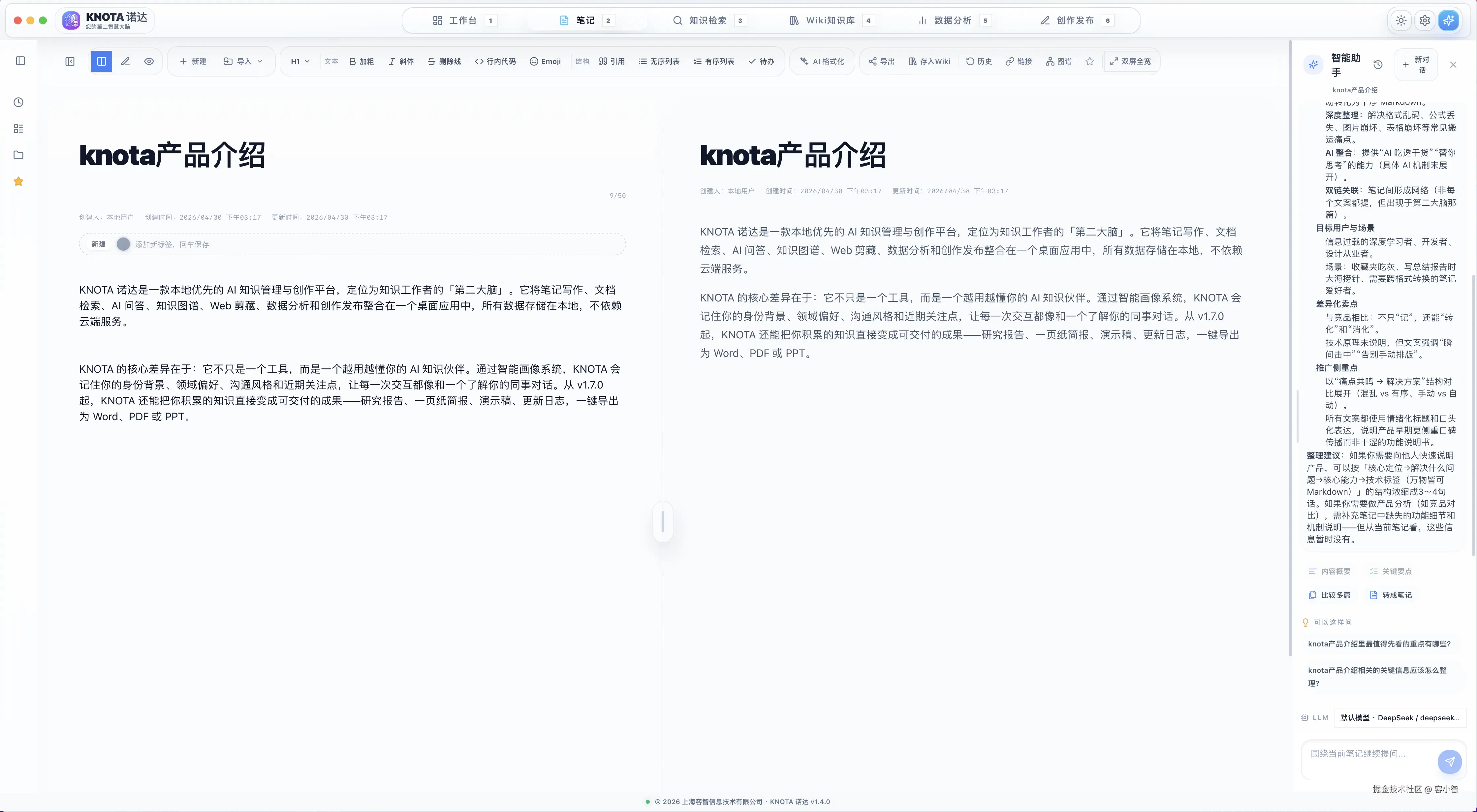
Task: Switch to the 笔记 tab
Action: [x=587, y=21]
